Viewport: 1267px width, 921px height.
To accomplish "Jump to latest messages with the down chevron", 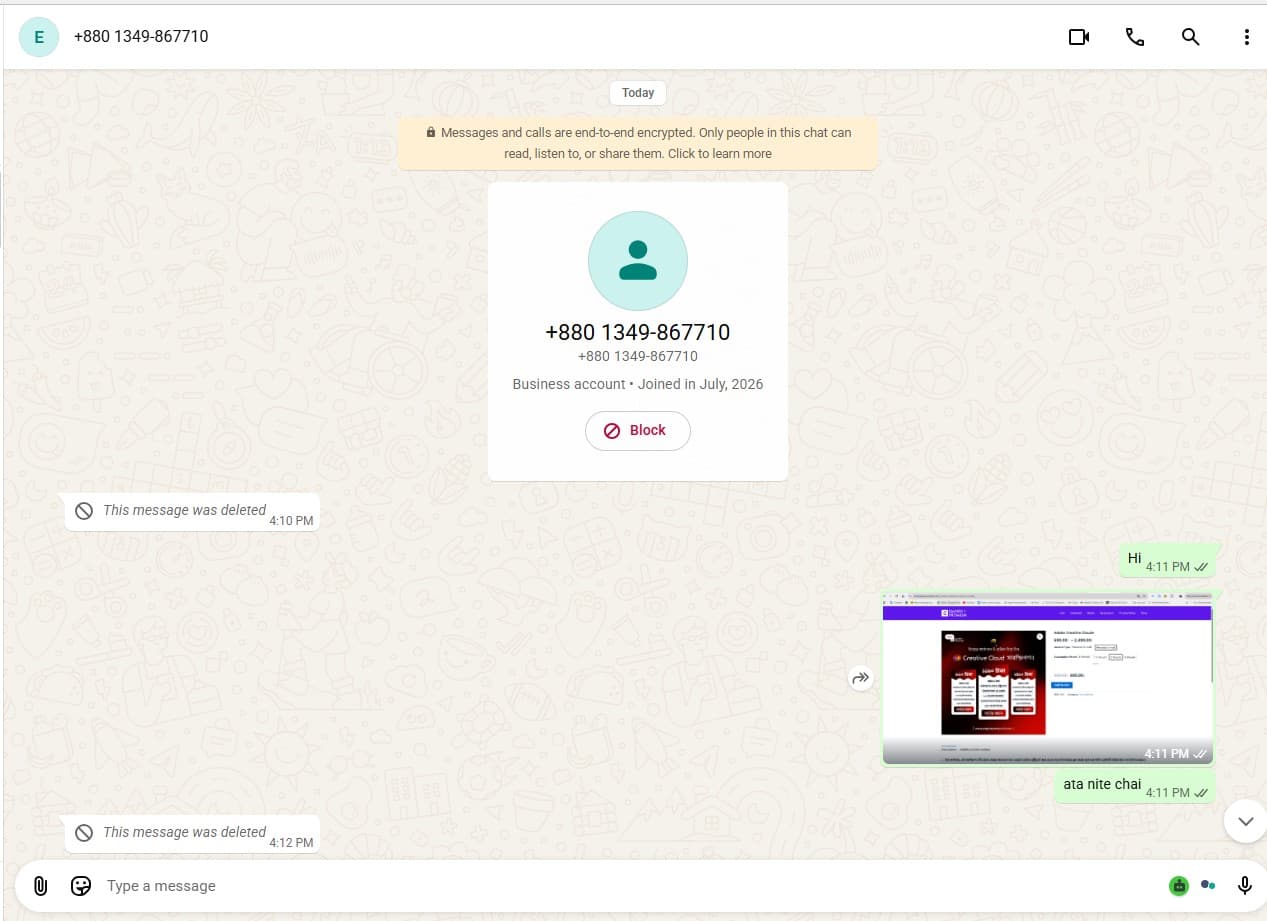I will pyautogui.click(x=1245, y=821).
